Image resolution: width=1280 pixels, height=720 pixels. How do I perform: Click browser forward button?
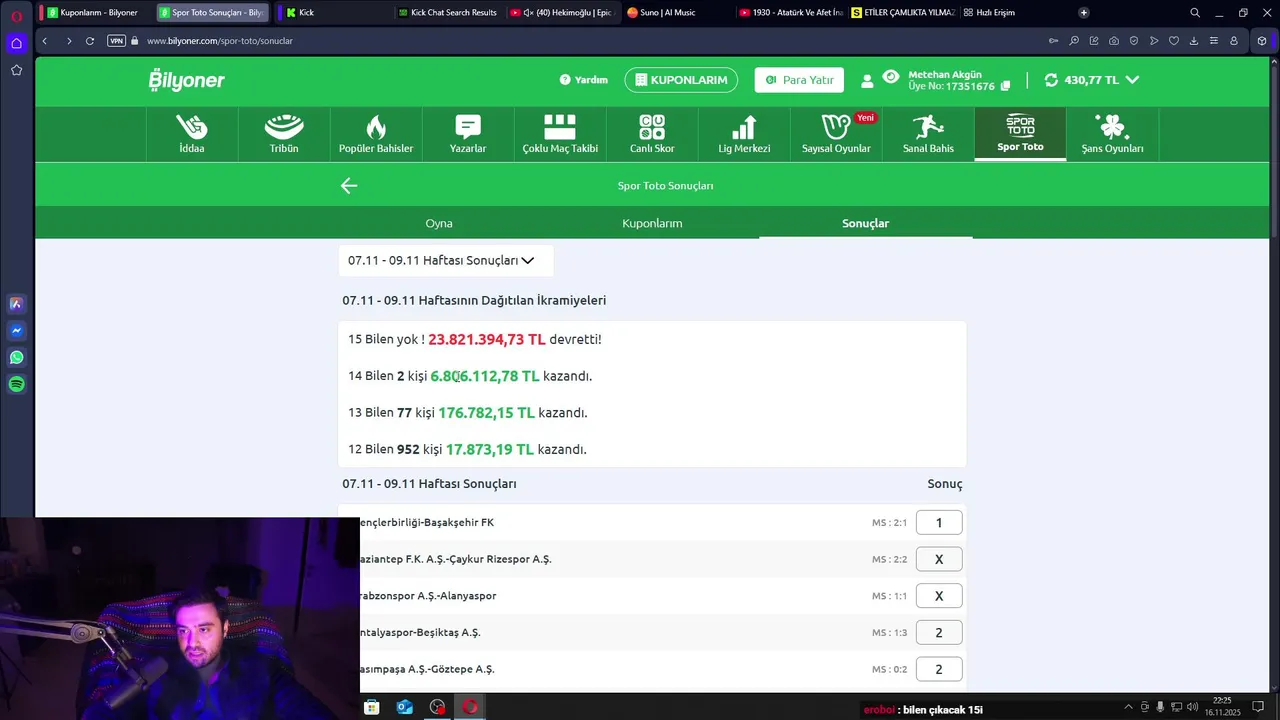(x=68, y=41)
